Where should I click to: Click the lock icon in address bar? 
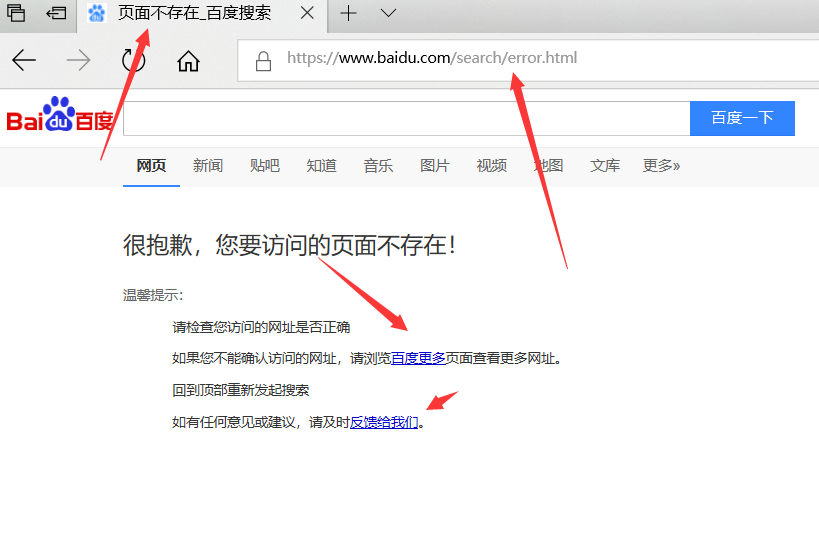[x=264, y=61]
